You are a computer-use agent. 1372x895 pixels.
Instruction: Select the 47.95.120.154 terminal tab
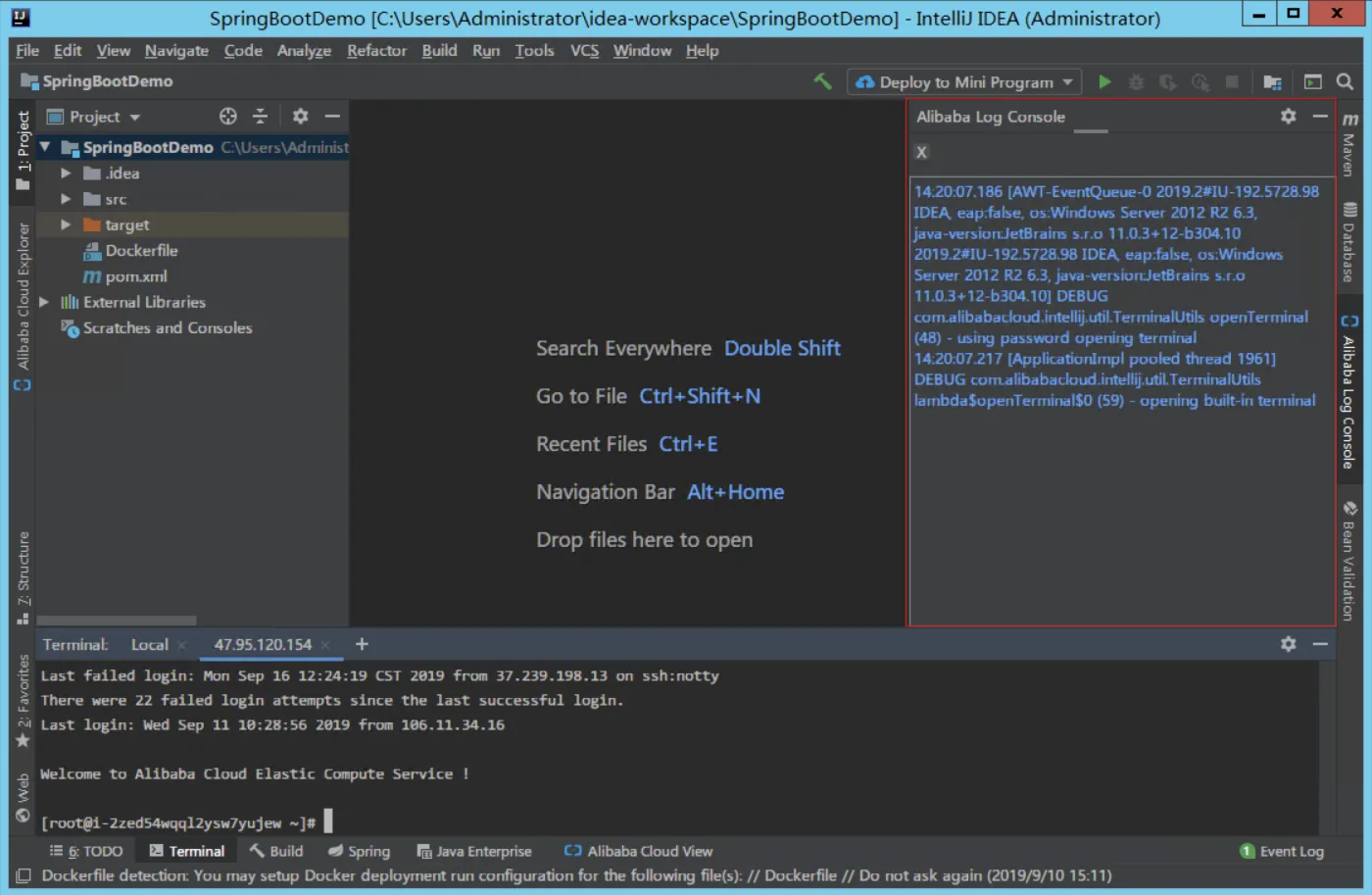[263, 645]
